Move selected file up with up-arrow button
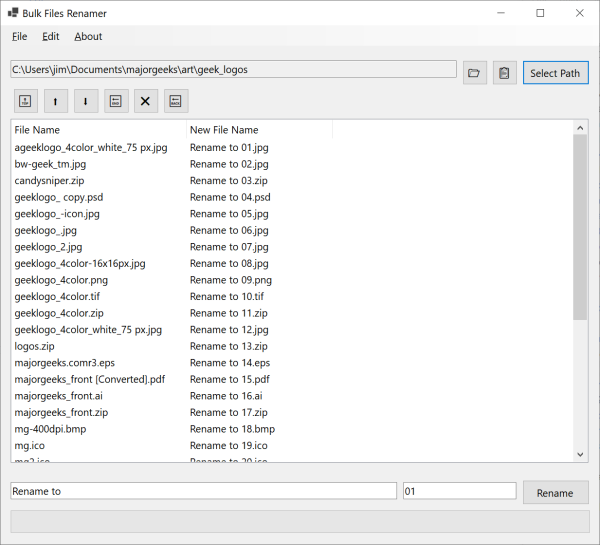The height and width of the screenshot is (545, 600). [56, 101]
